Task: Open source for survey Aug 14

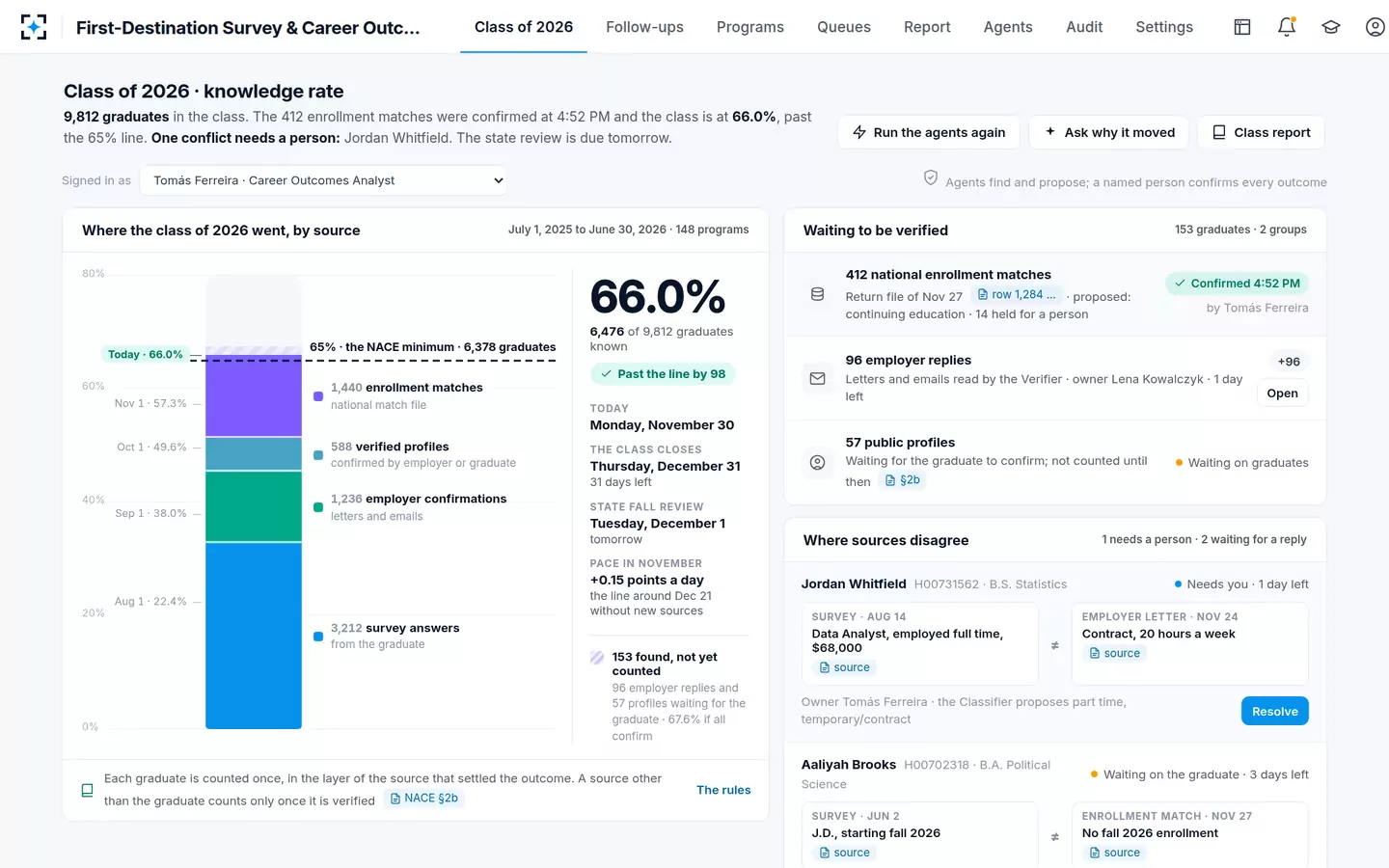Action: click(845, 667)
